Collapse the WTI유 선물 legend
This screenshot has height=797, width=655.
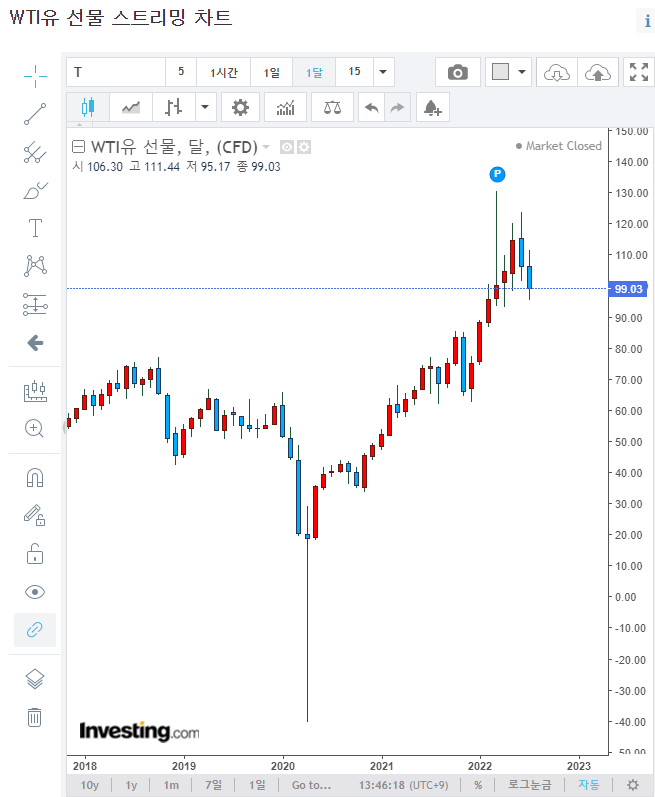point(78,147)
